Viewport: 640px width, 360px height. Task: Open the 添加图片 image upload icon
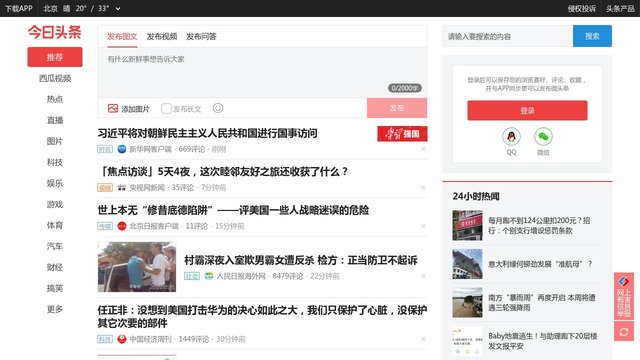[x=113, y=108]
